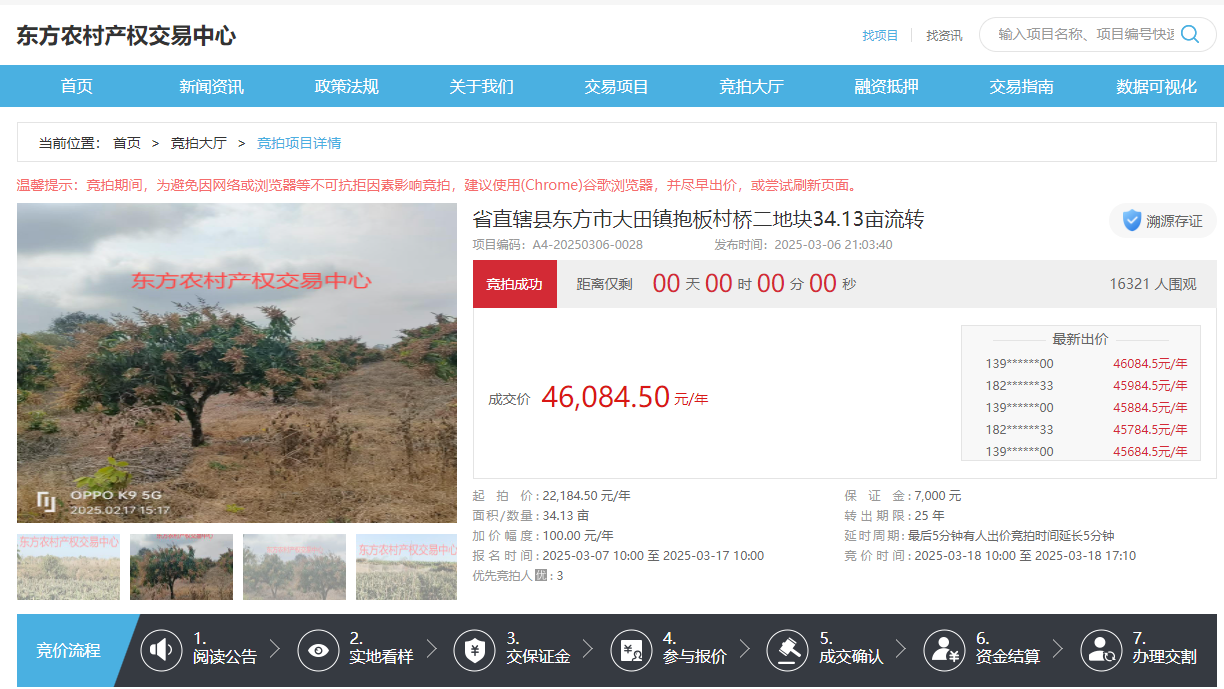Click the 办理交割 step icon
This screenshot has width=1224, height=689.
1100,650
